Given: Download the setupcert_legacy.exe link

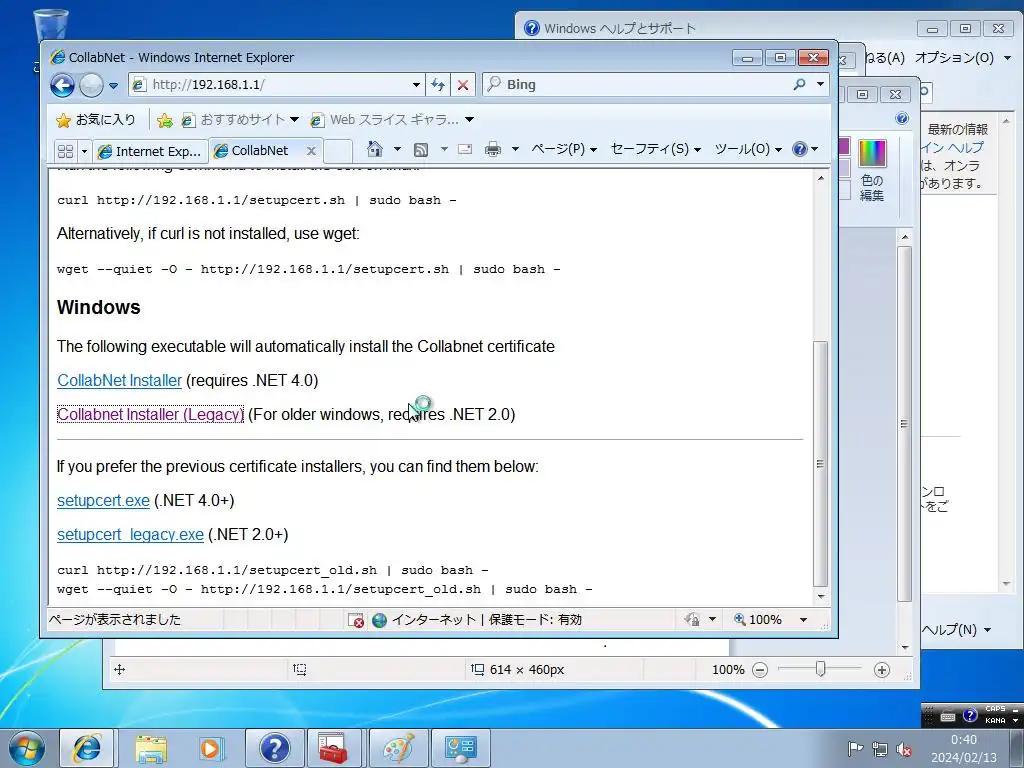Looking at the screenshot, I should [x=130, y=535].
